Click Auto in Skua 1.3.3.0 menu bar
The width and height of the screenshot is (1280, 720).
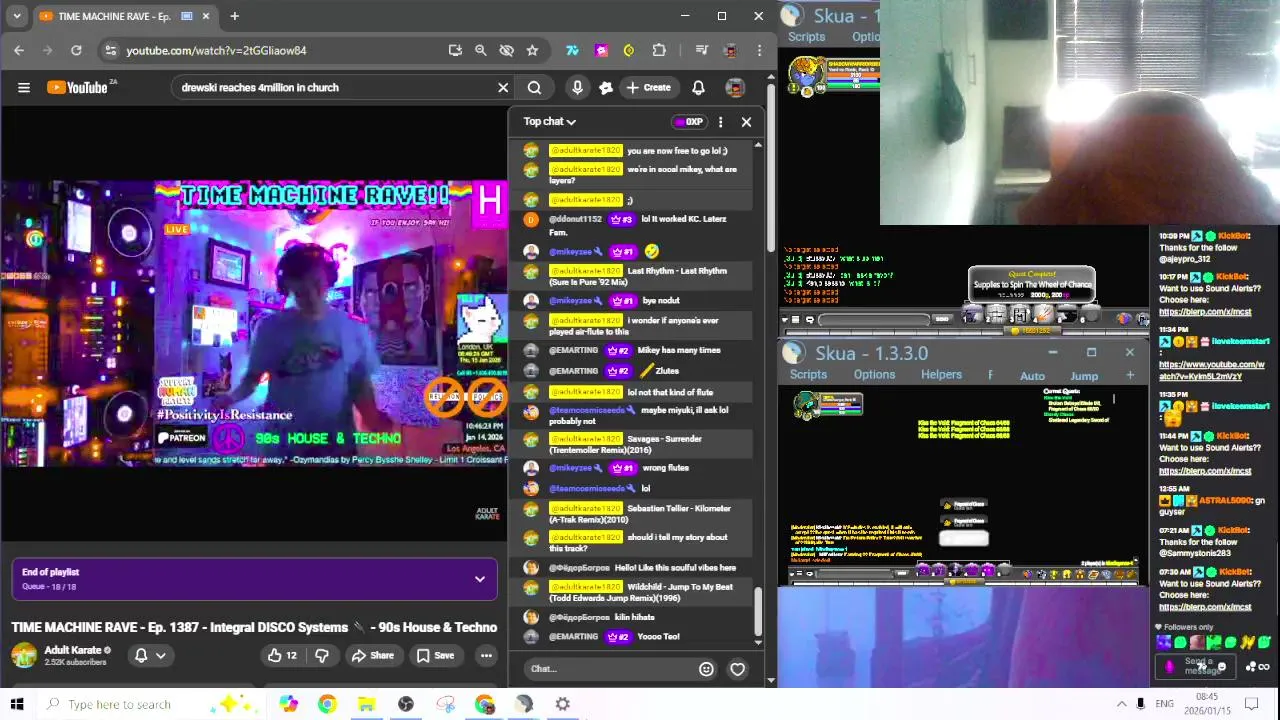tap(1032, 376)
